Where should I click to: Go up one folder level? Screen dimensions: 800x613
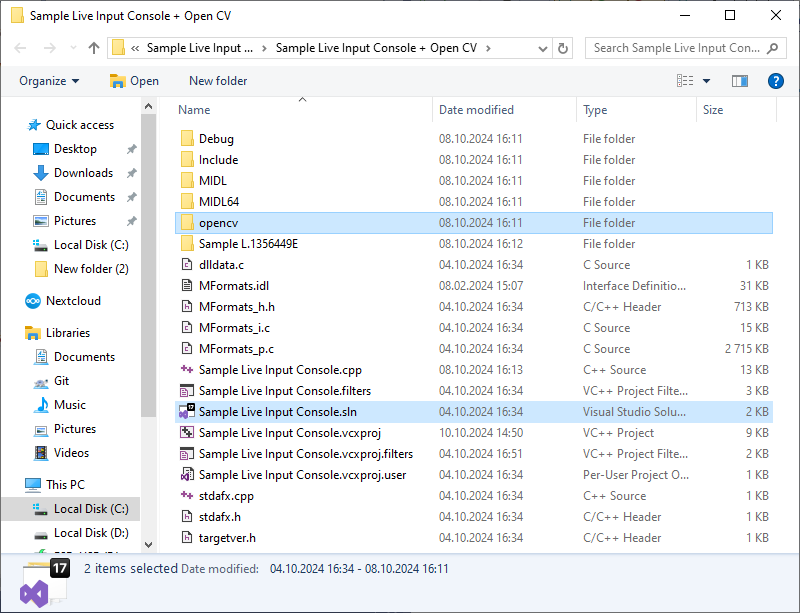point(93,48)
